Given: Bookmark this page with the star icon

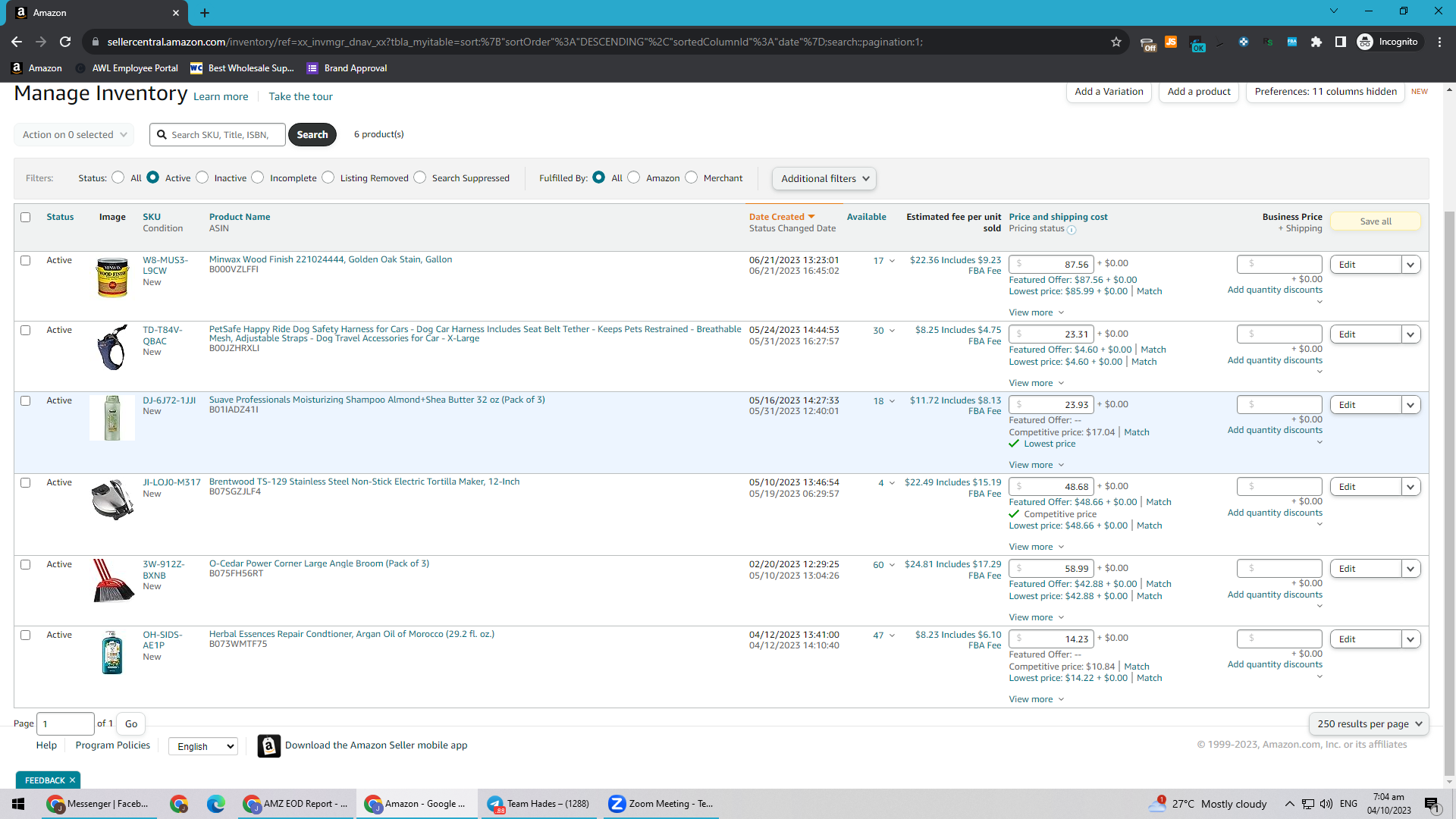Looking at the screenshot, I should tap(1116, 42).
